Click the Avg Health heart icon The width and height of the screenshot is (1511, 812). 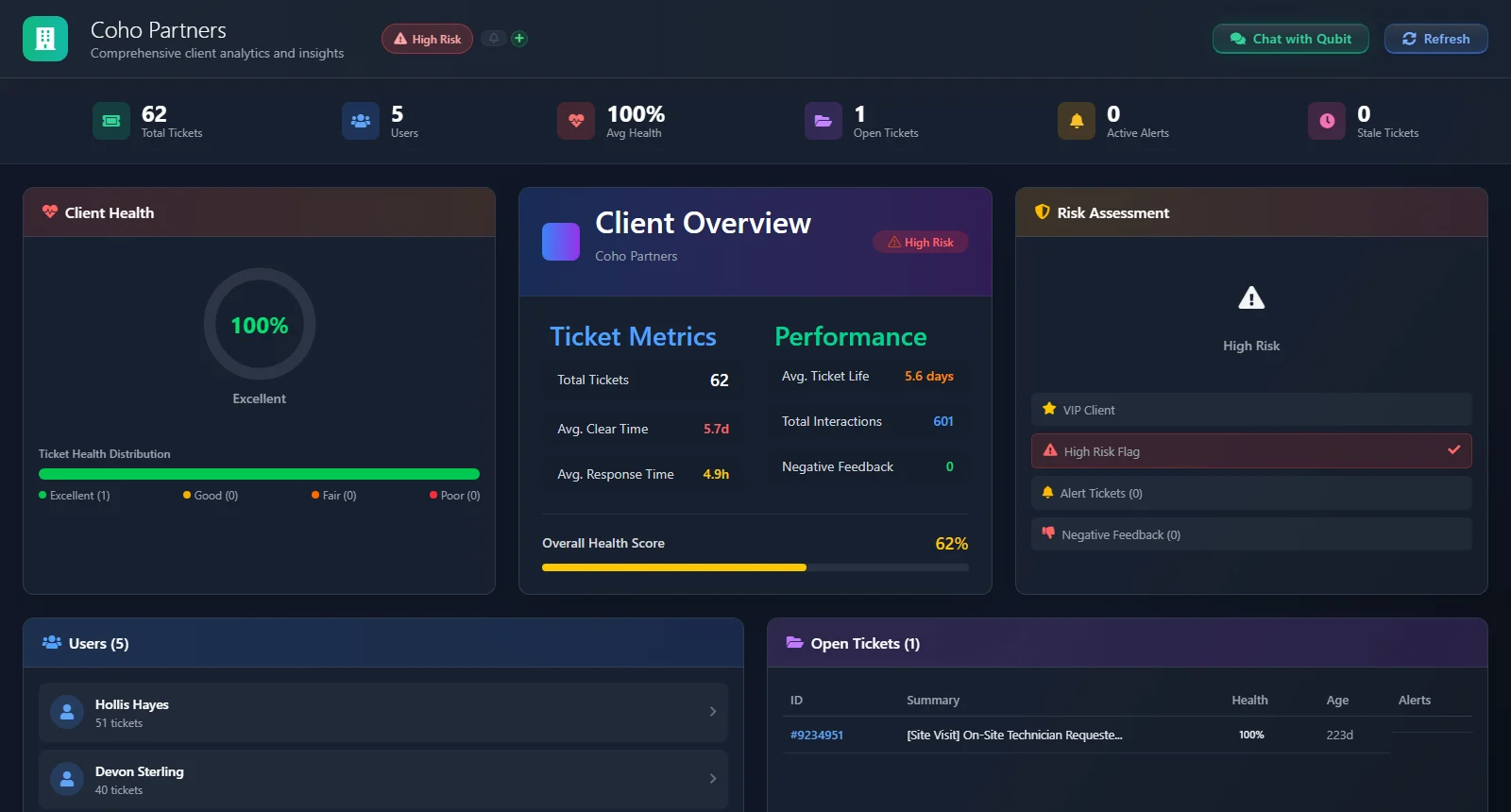576,121
